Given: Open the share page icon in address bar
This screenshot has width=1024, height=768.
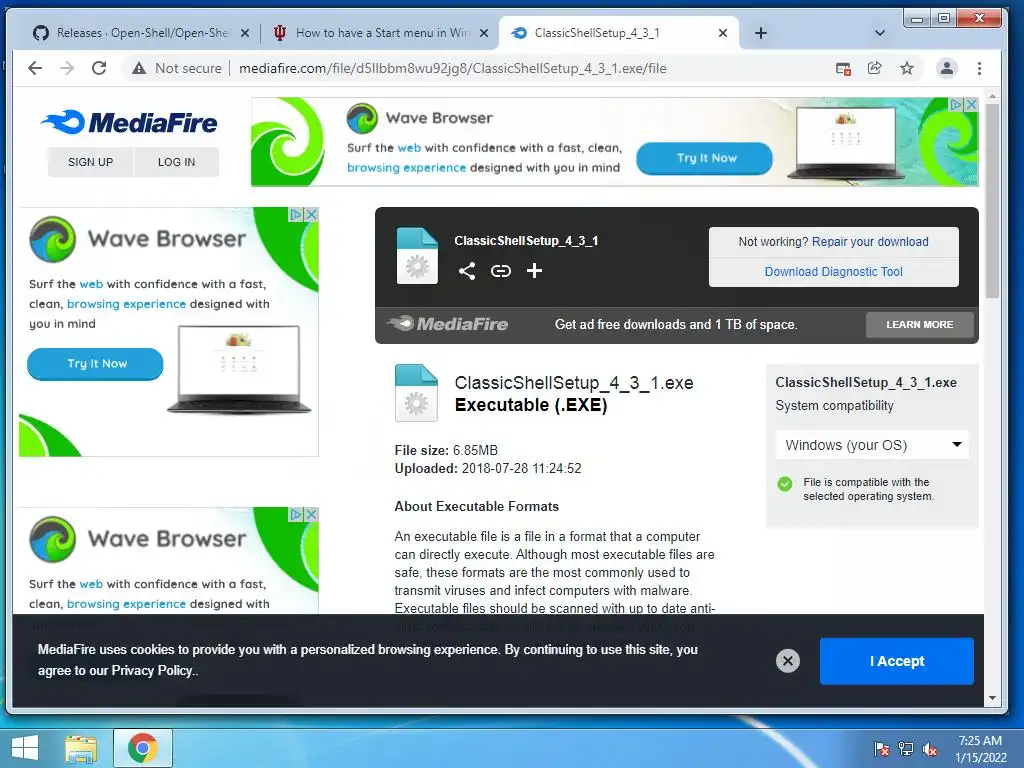Looking at the screenshot, I should coord(874,68).
